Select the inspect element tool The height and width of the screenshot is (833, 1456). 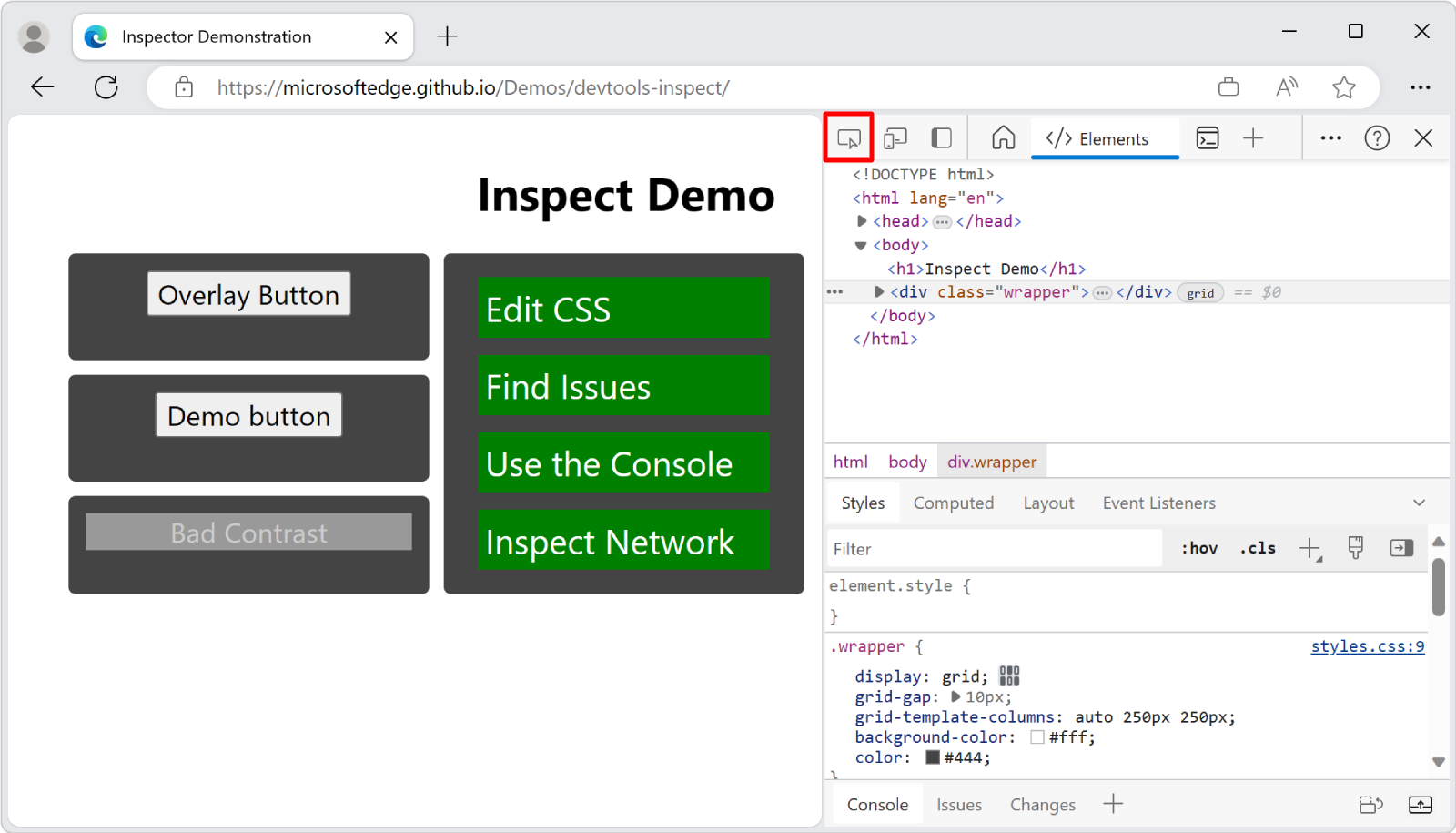point(849,137)
